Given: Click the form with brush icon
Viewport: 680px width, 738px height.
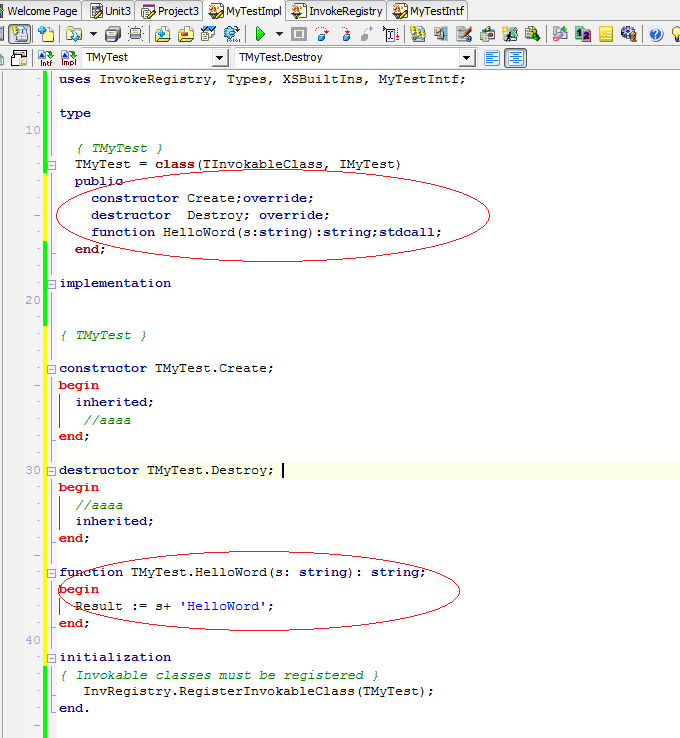Looking at the screenshot, I should point(464,34).
